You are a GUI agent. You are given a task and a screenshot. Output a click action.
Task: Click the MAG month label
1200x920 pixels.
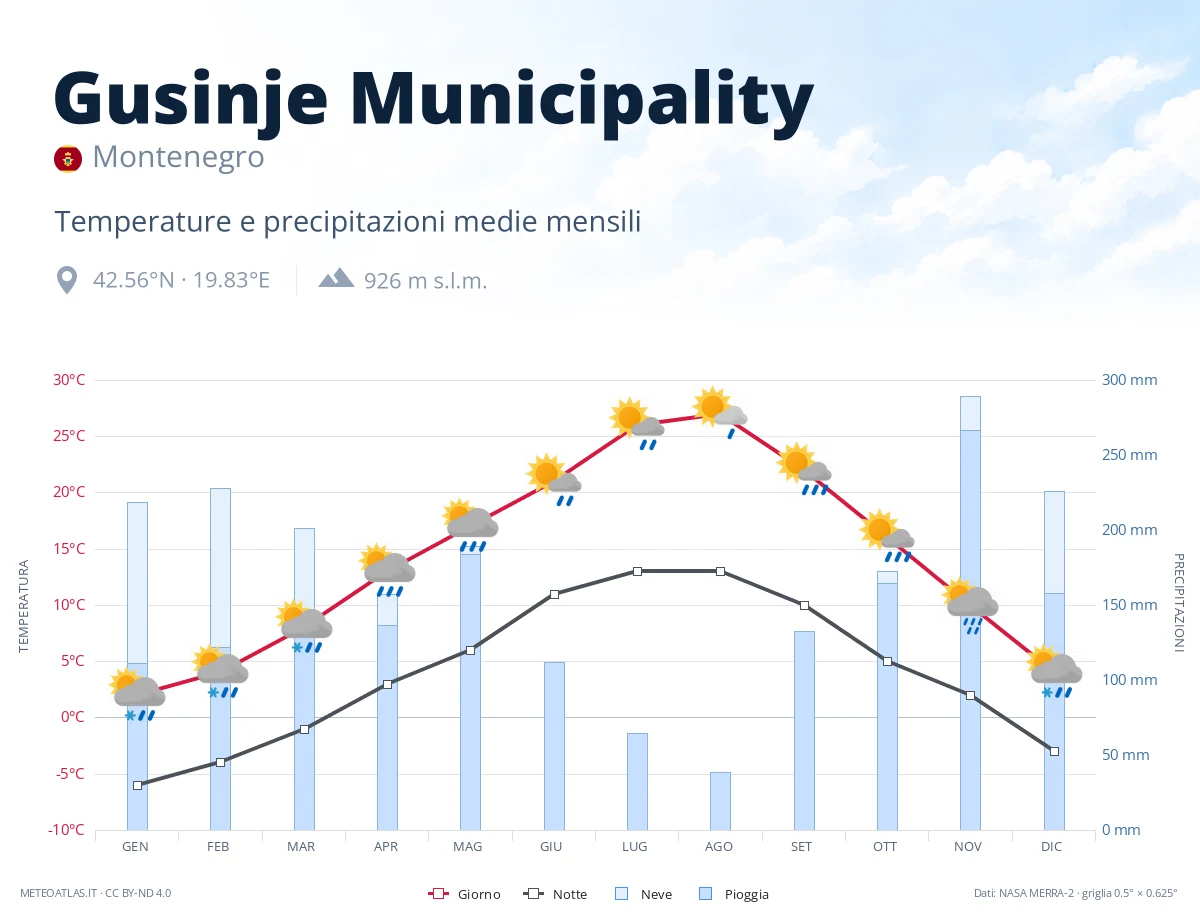[467, 847]
